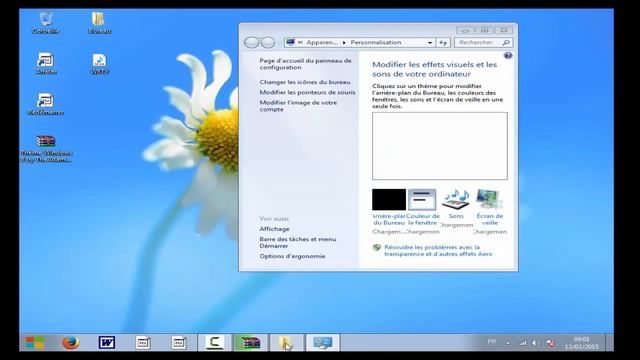Expand the address bar history dropdown arrow
This screenshot has width=640, height=360.
click(x=430, y=42)
